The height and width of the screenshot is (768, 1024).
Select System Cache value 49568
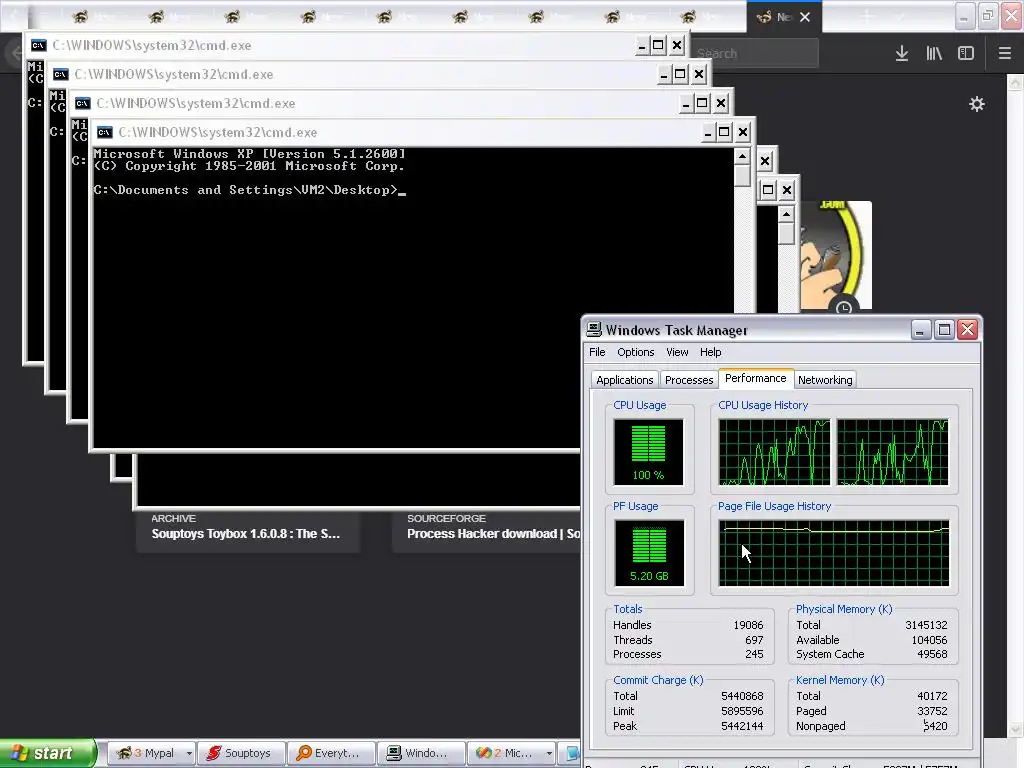coord(932,654)
